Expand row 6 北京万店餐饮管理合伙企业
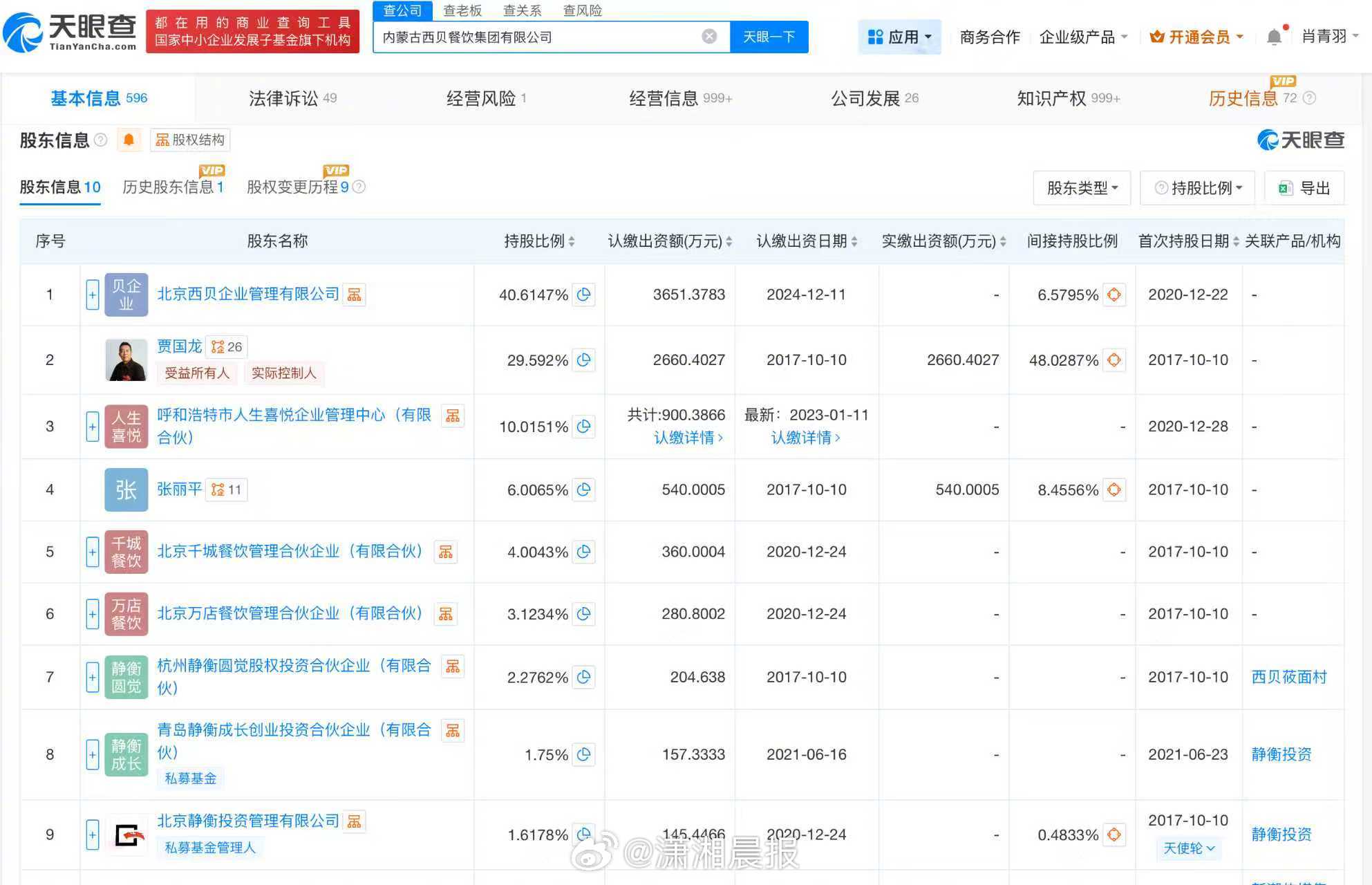 point(93,614)
